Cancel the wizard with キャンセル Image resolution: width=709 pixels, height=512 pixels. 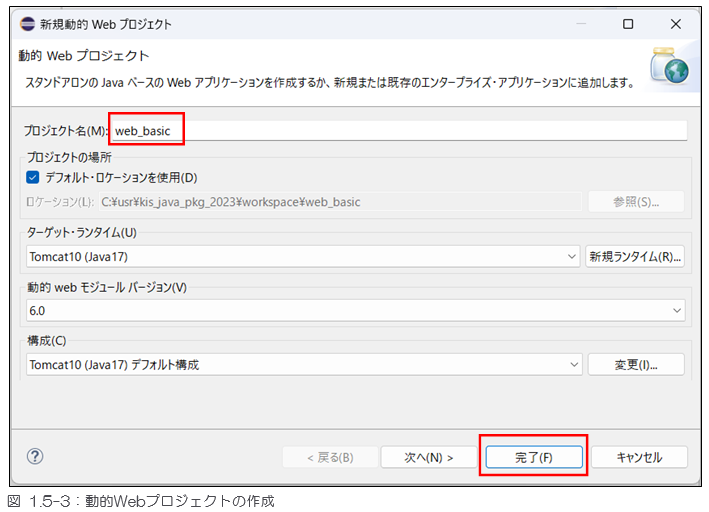pos(639,457)
